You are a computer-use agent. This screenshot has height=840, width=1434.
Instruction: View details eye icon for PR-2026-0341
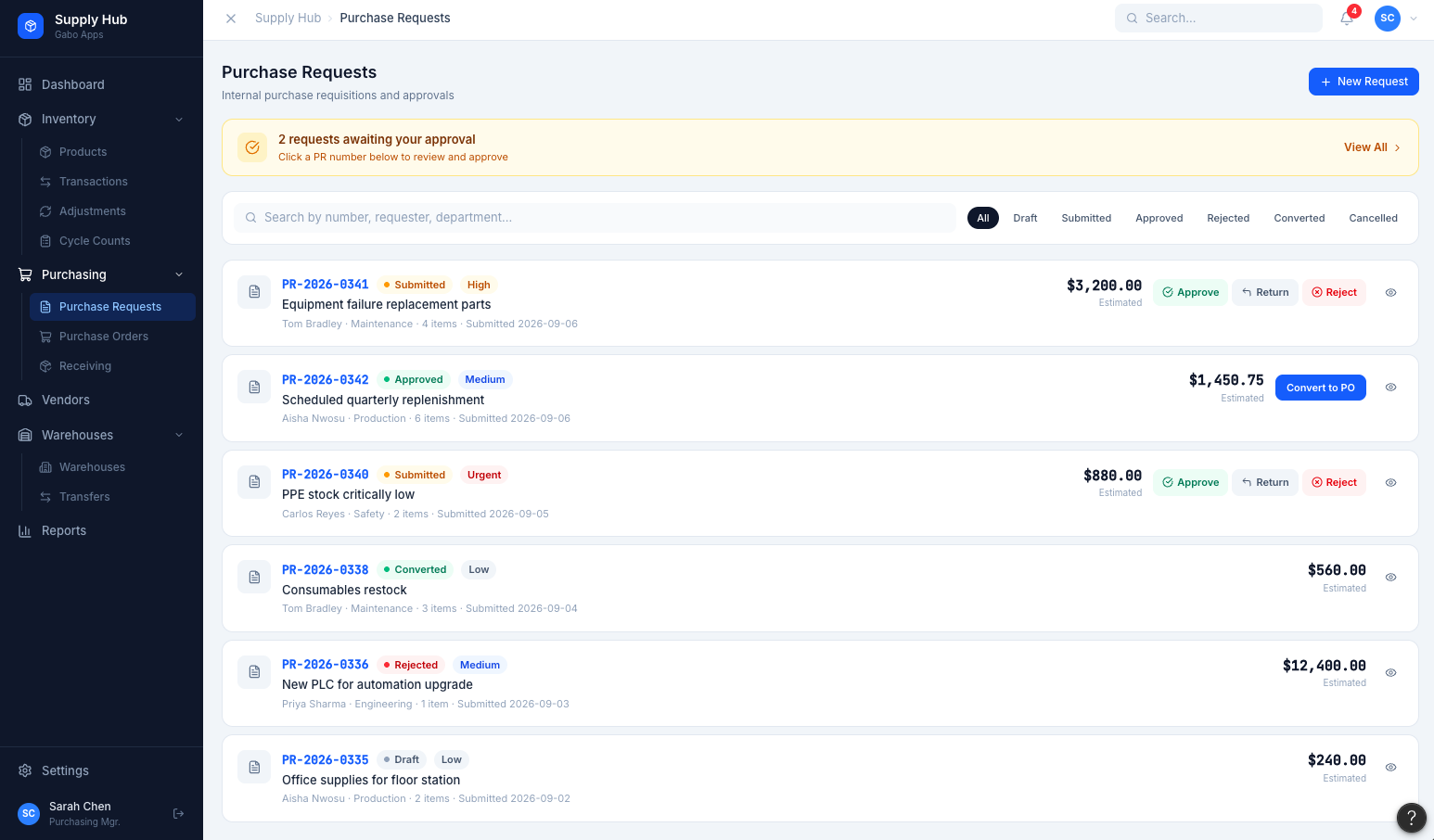1390,292
